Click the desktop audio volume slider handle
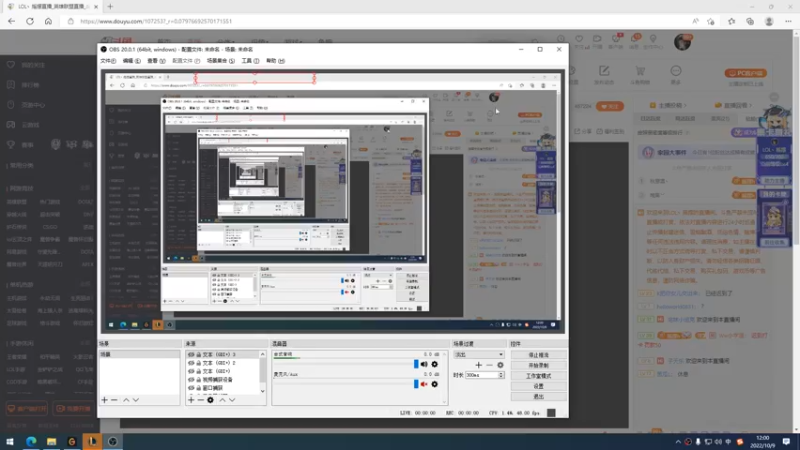 [x=416, y=364]
